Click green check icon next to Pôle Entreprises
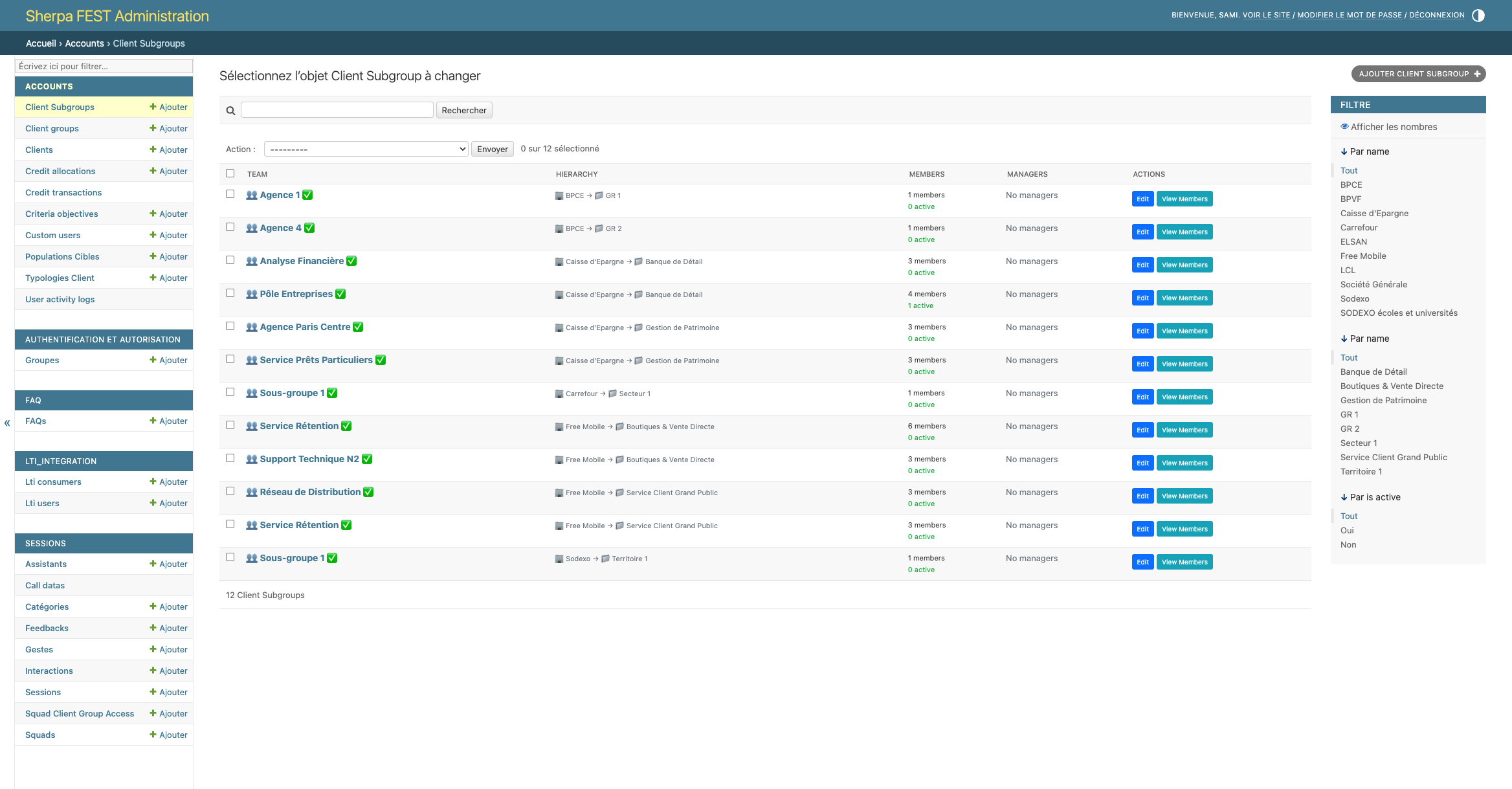 click(340, 294)
